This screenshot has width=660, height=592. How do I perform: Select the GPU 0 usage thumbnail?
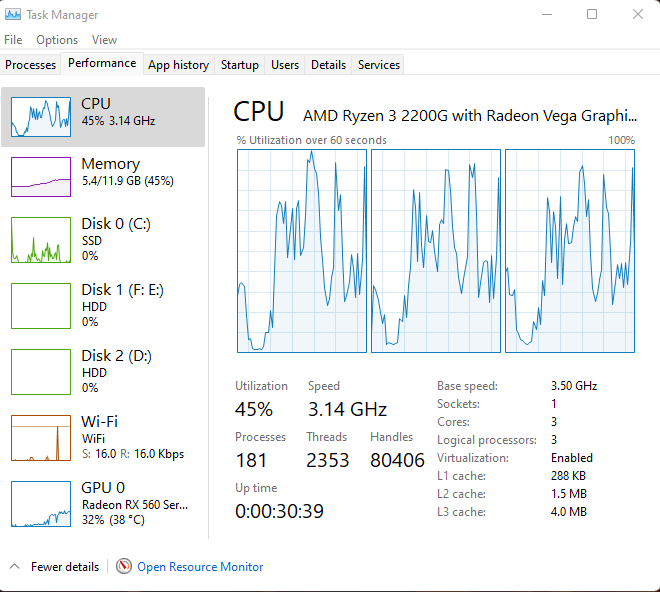[41, 504]
